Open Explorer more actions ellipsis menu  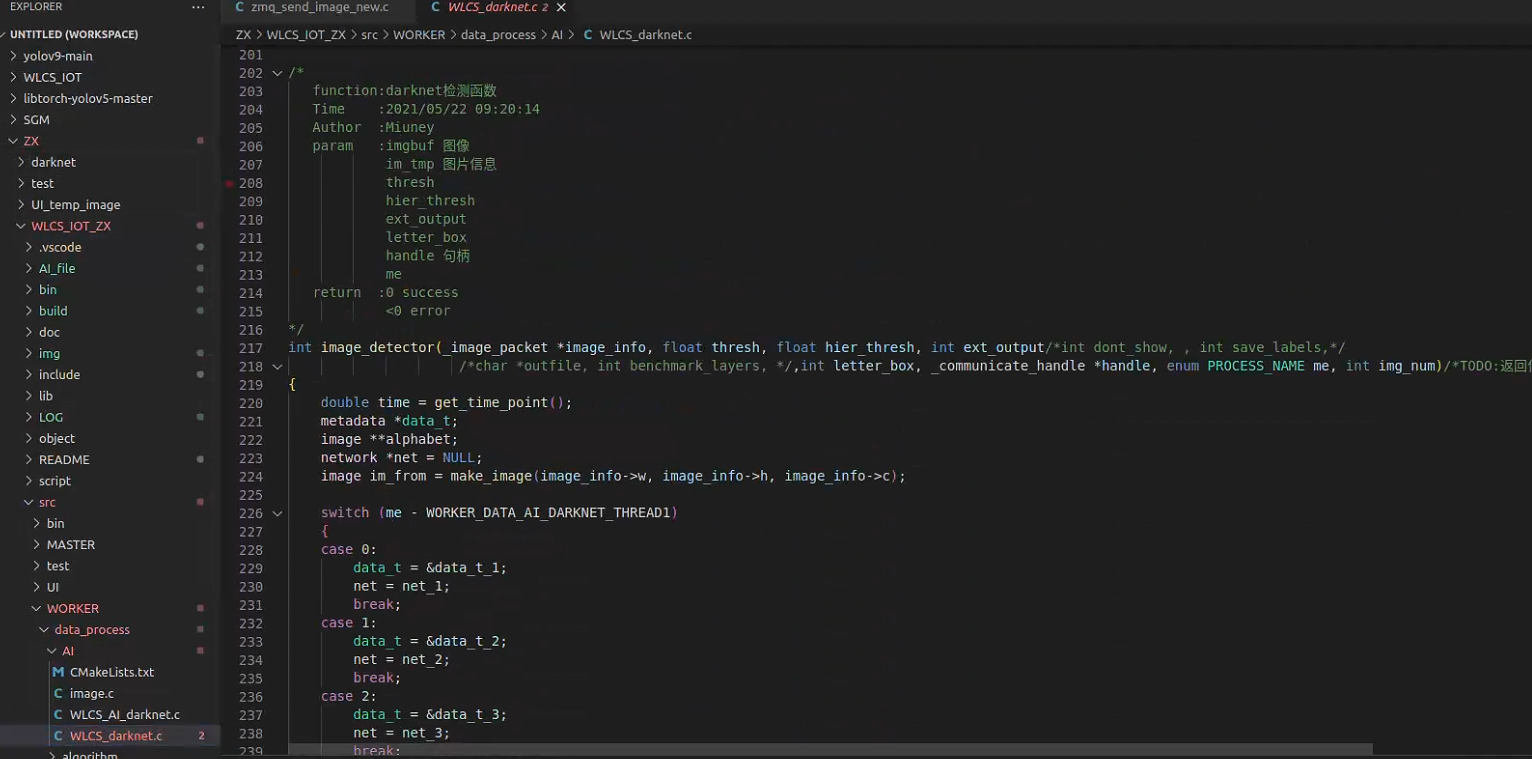coord(198,7)
